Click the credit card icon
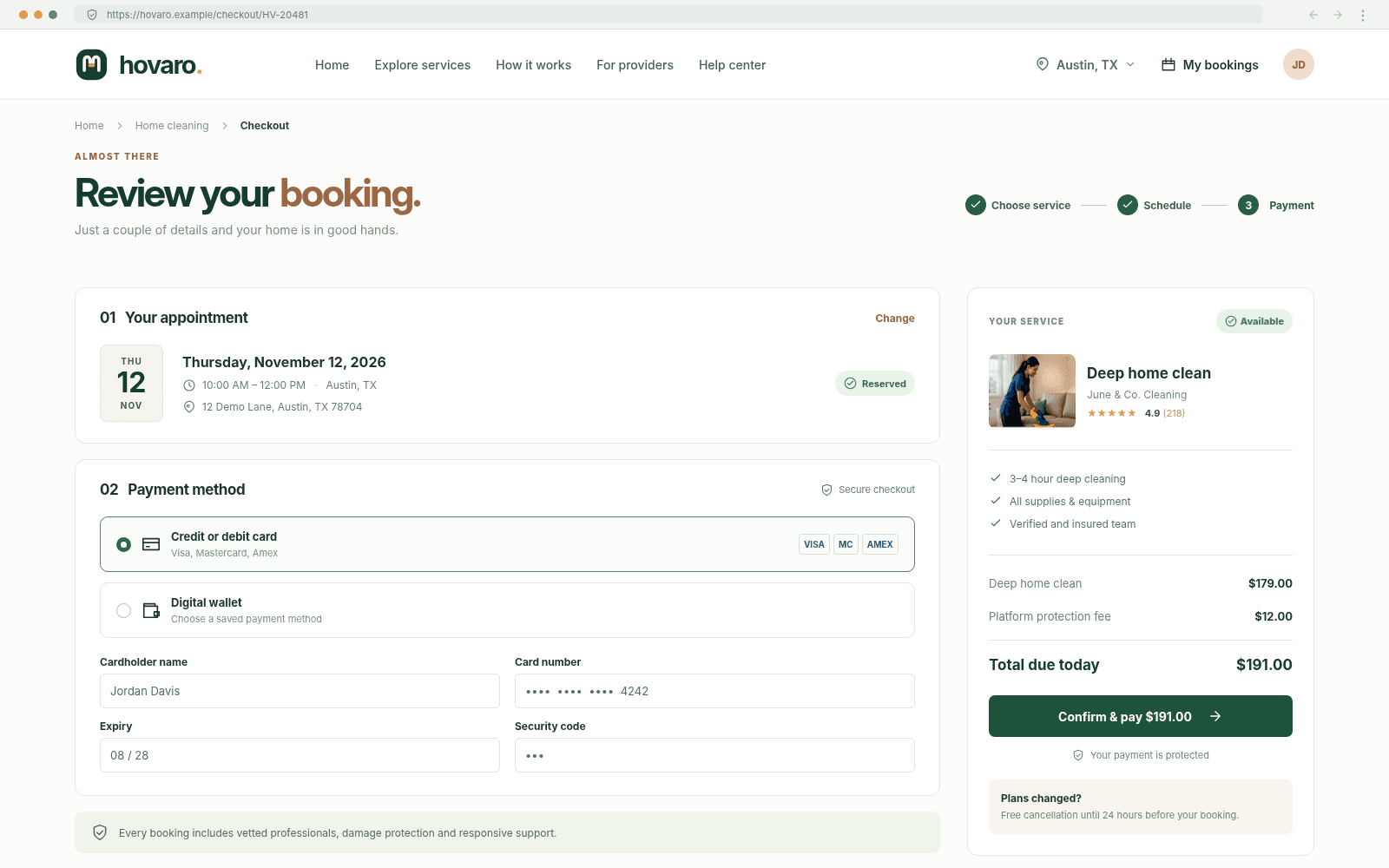The image size is (1389, 868). click(x=151, y=544)
